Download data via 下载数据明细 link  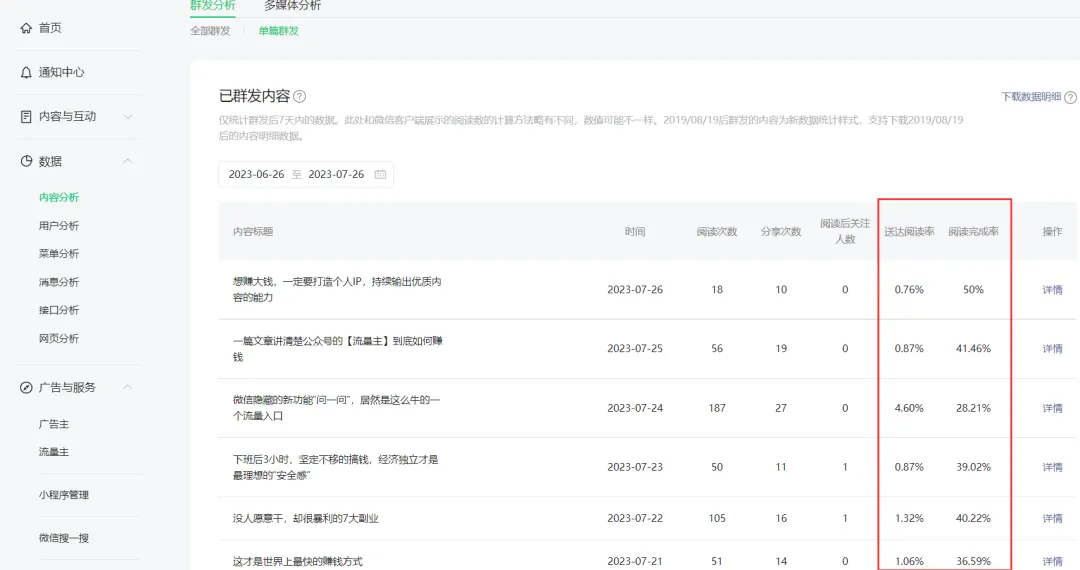tap(1030, 97)
